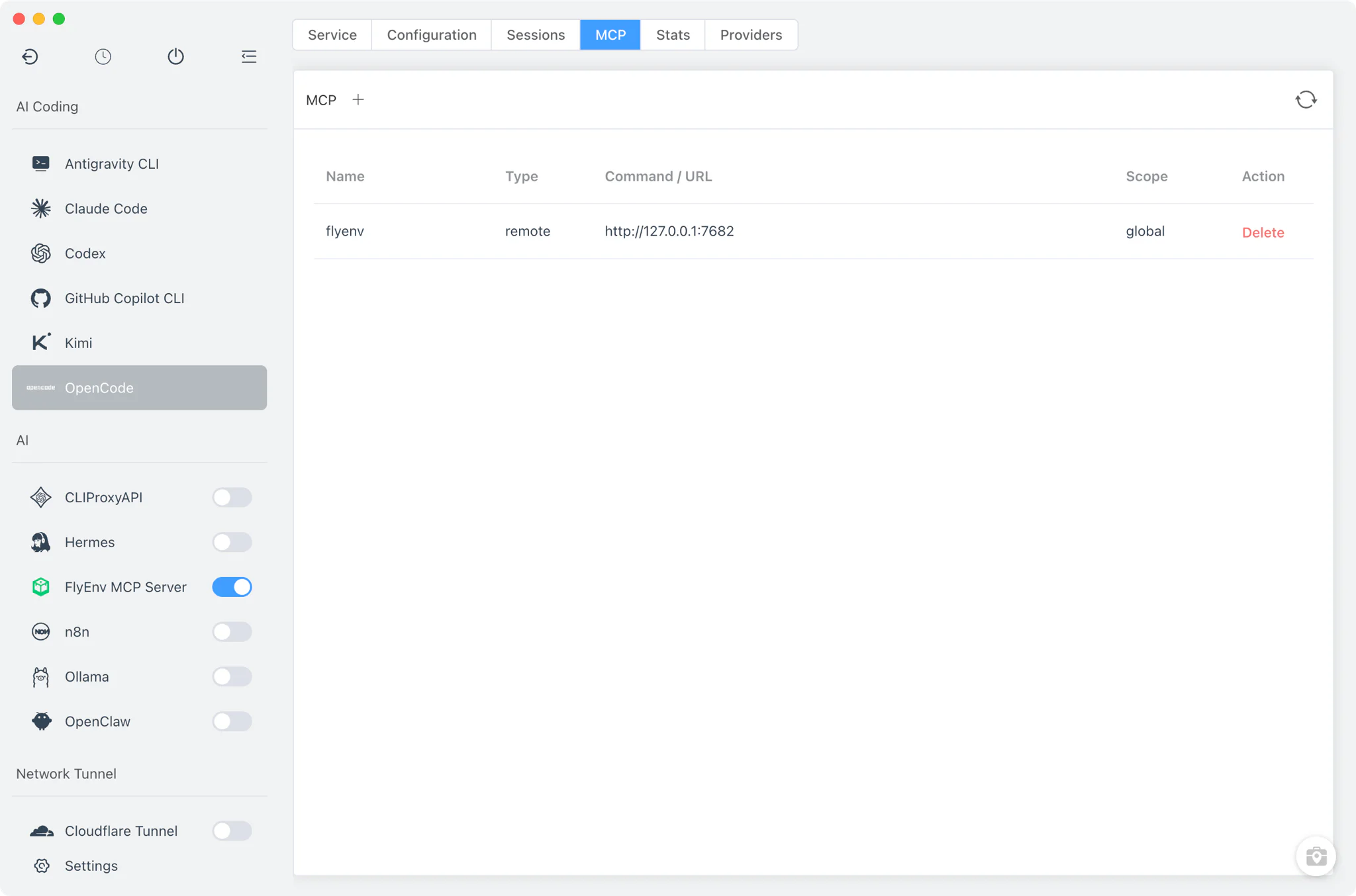This screenshot has height=896, width=1356.
Task: Click the n8n label in sidebar
Action: (77, 632)
